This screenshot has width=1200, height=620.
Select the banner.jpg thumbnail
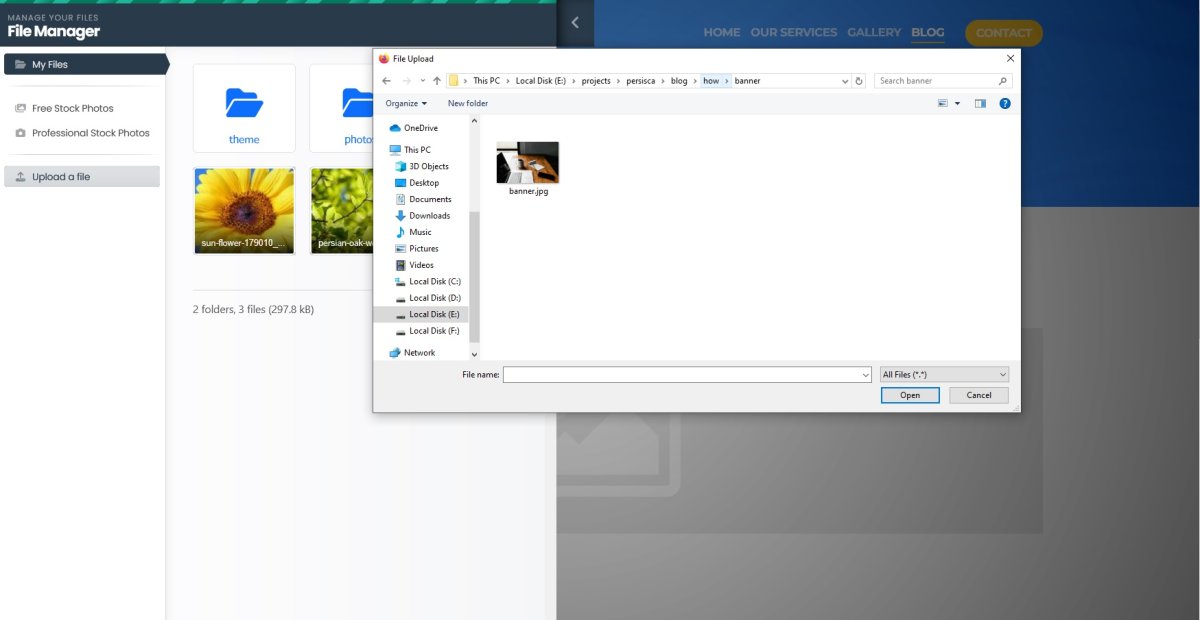tap(527, 163)
